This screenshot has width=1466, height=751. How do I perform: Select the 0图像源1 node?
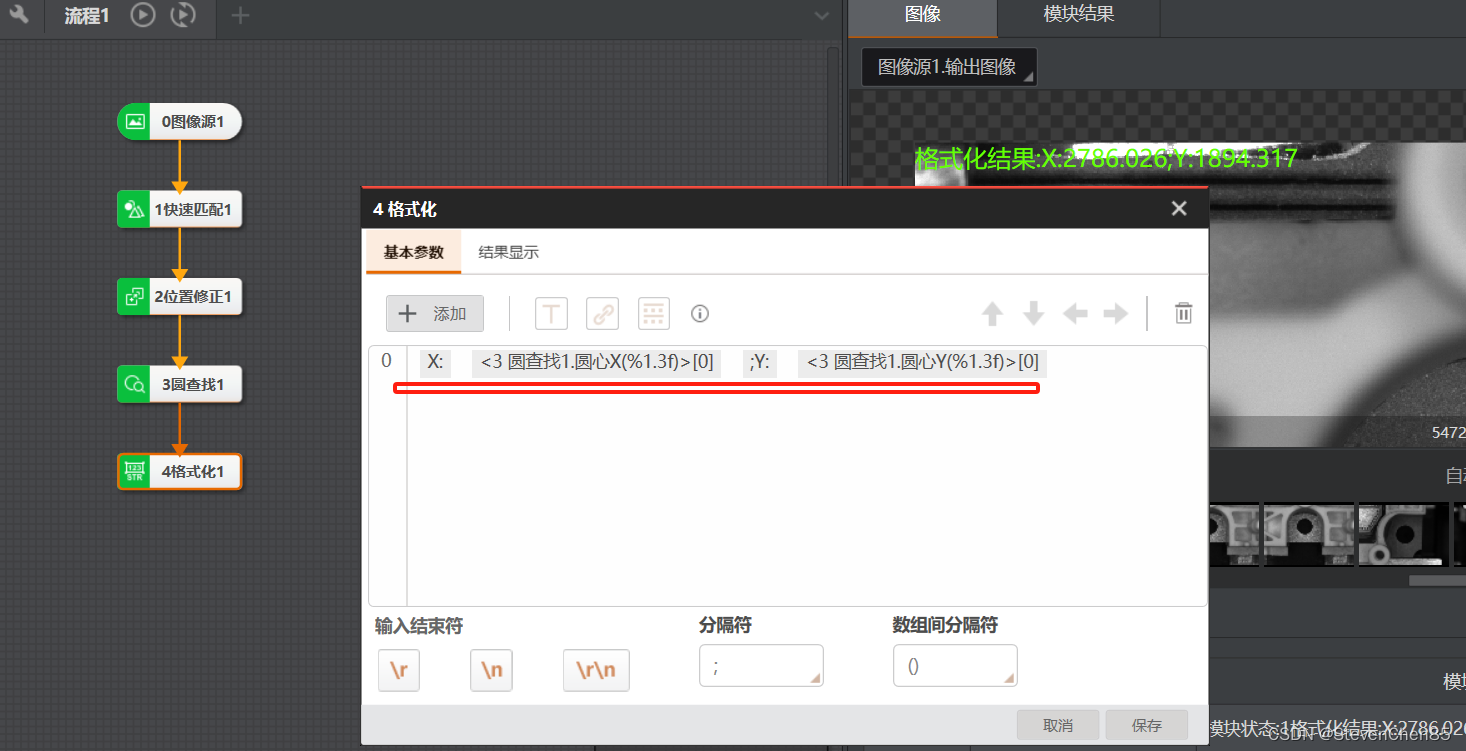[180, 122]
